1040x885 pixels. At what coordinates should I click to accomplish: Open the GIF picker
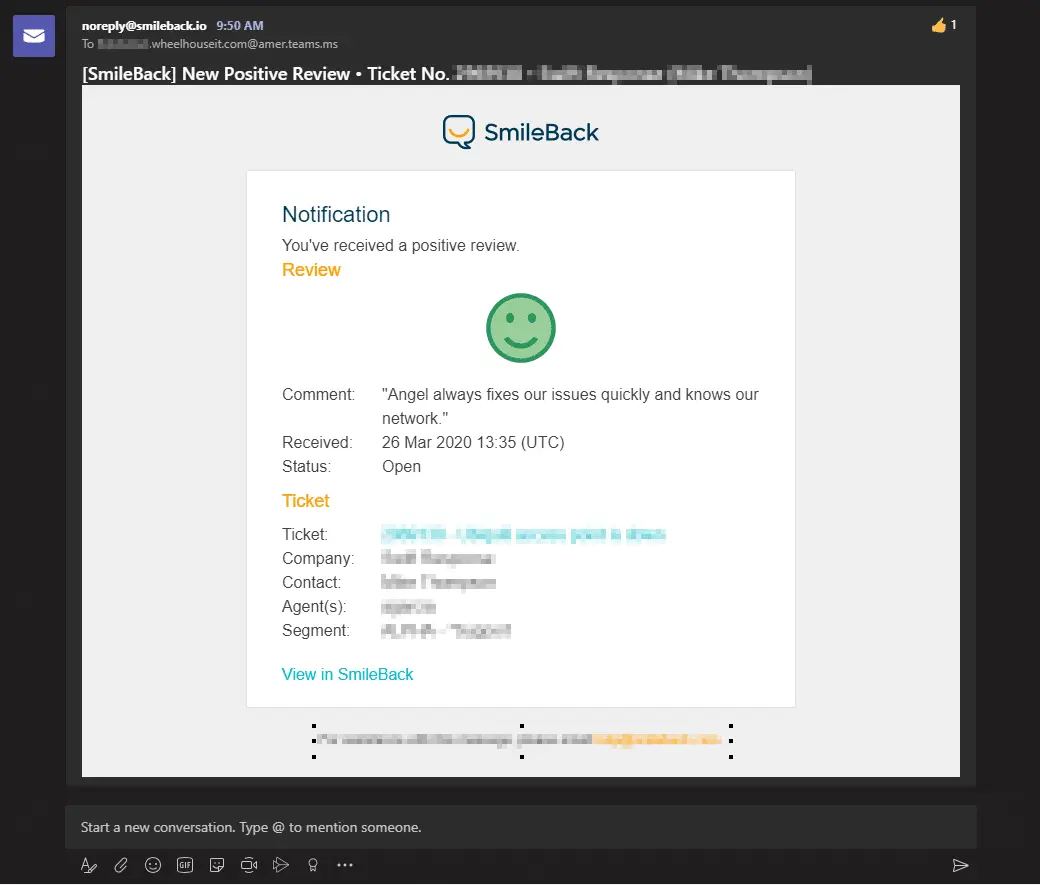tap(185, 865)
